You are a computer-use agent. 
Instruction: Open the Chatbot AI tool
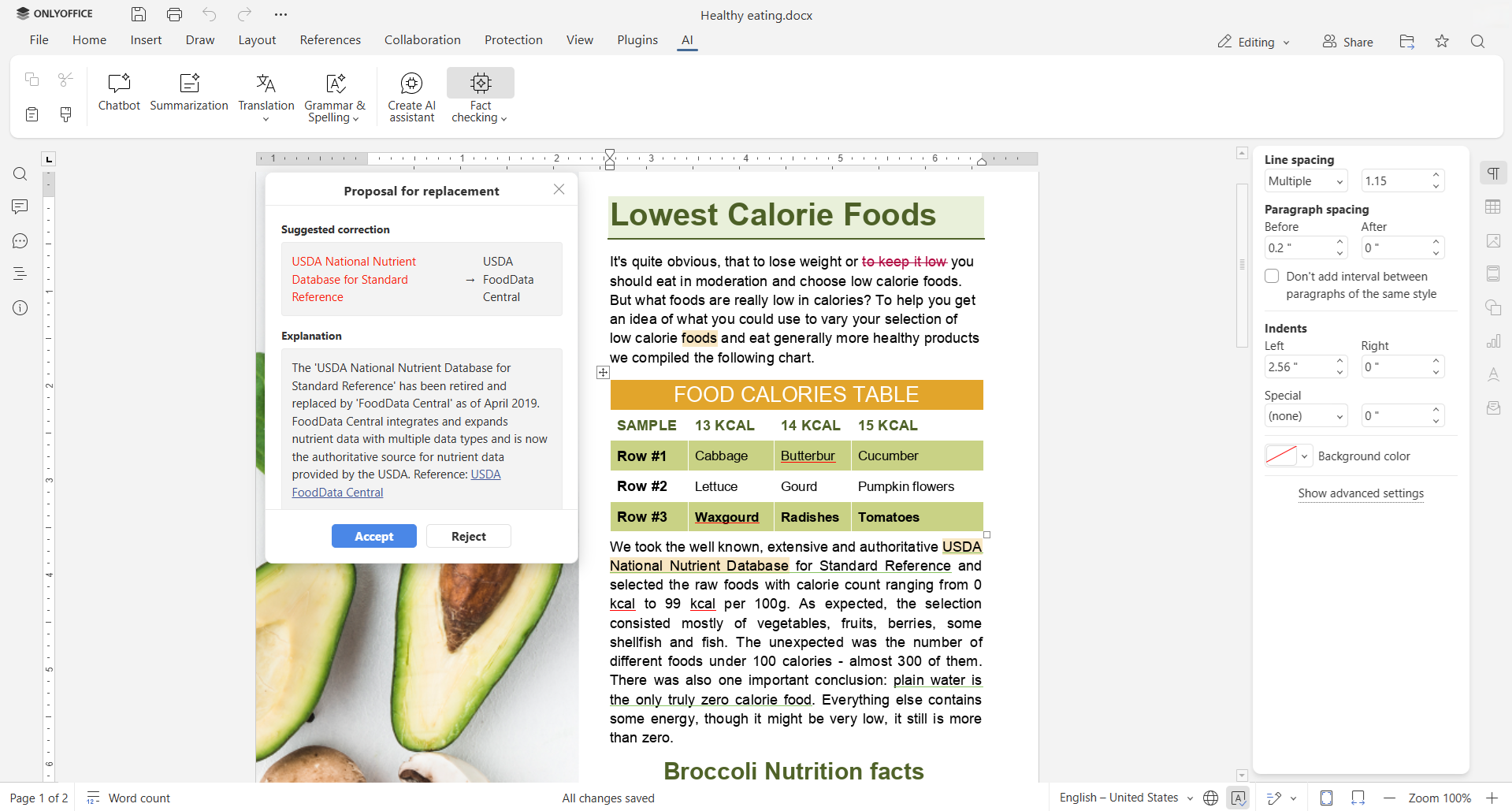(x=119, y=84)
